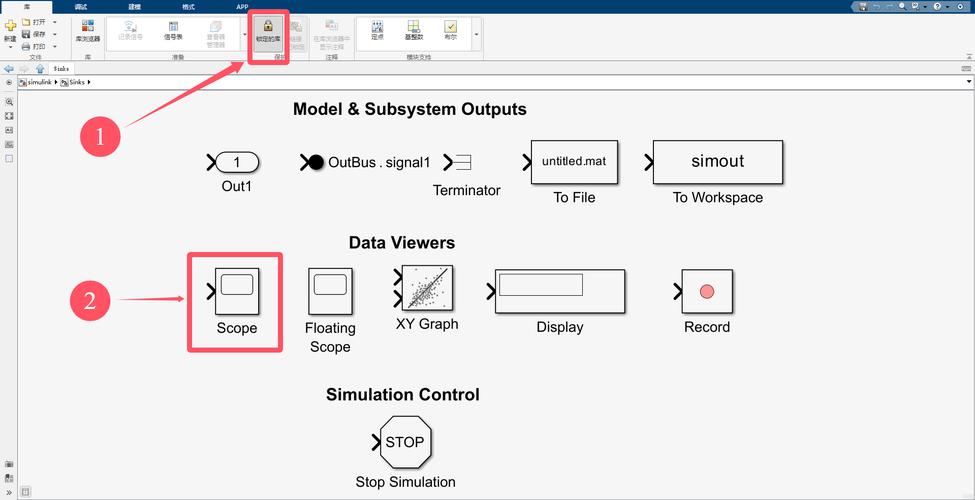The height and width of the screenshot is (500, 975).
Task: Click the Locked Library padlock icon
Action: (267, 26)
